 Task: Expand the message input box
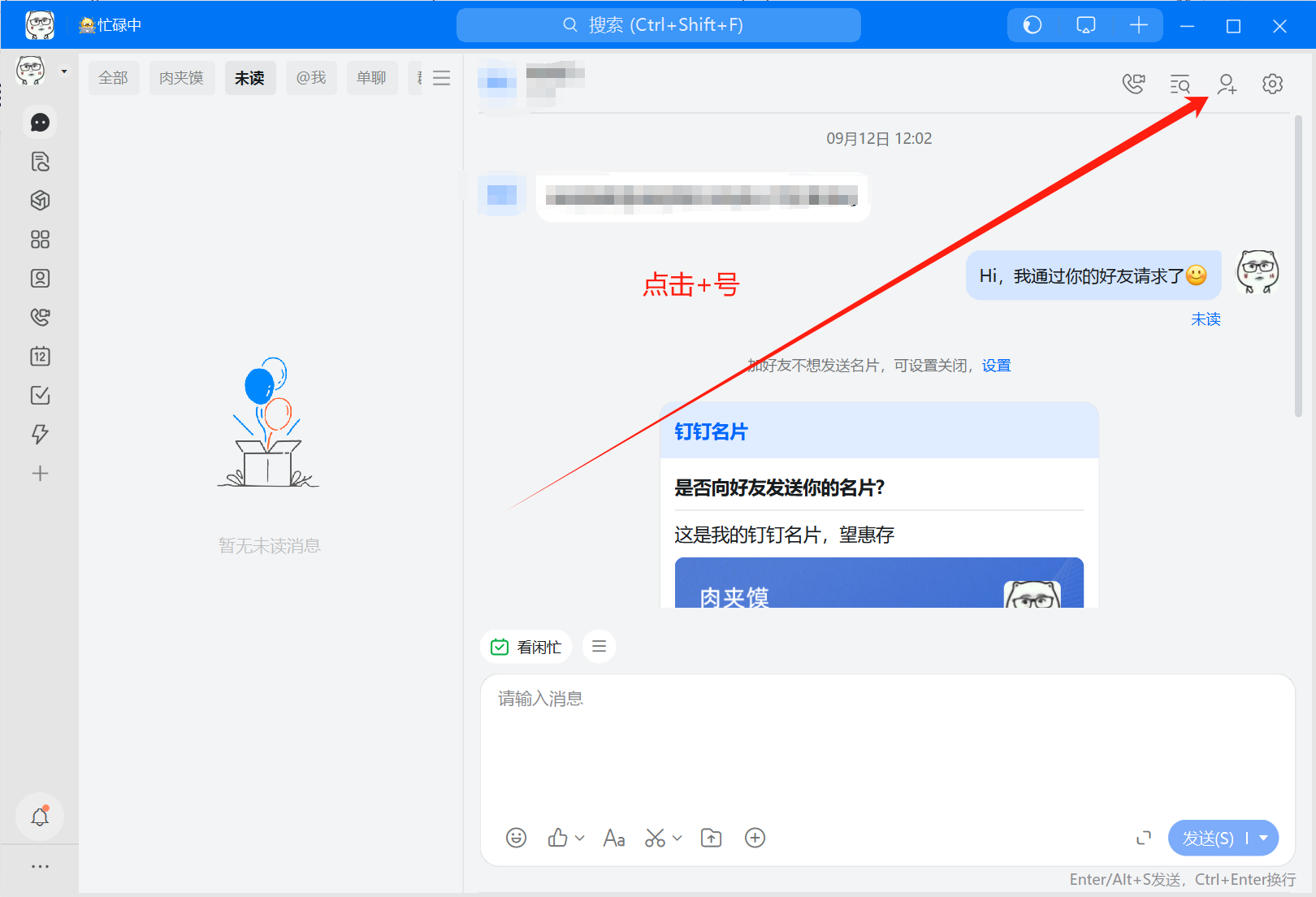pyautogui.click(x=1144, y=838)
